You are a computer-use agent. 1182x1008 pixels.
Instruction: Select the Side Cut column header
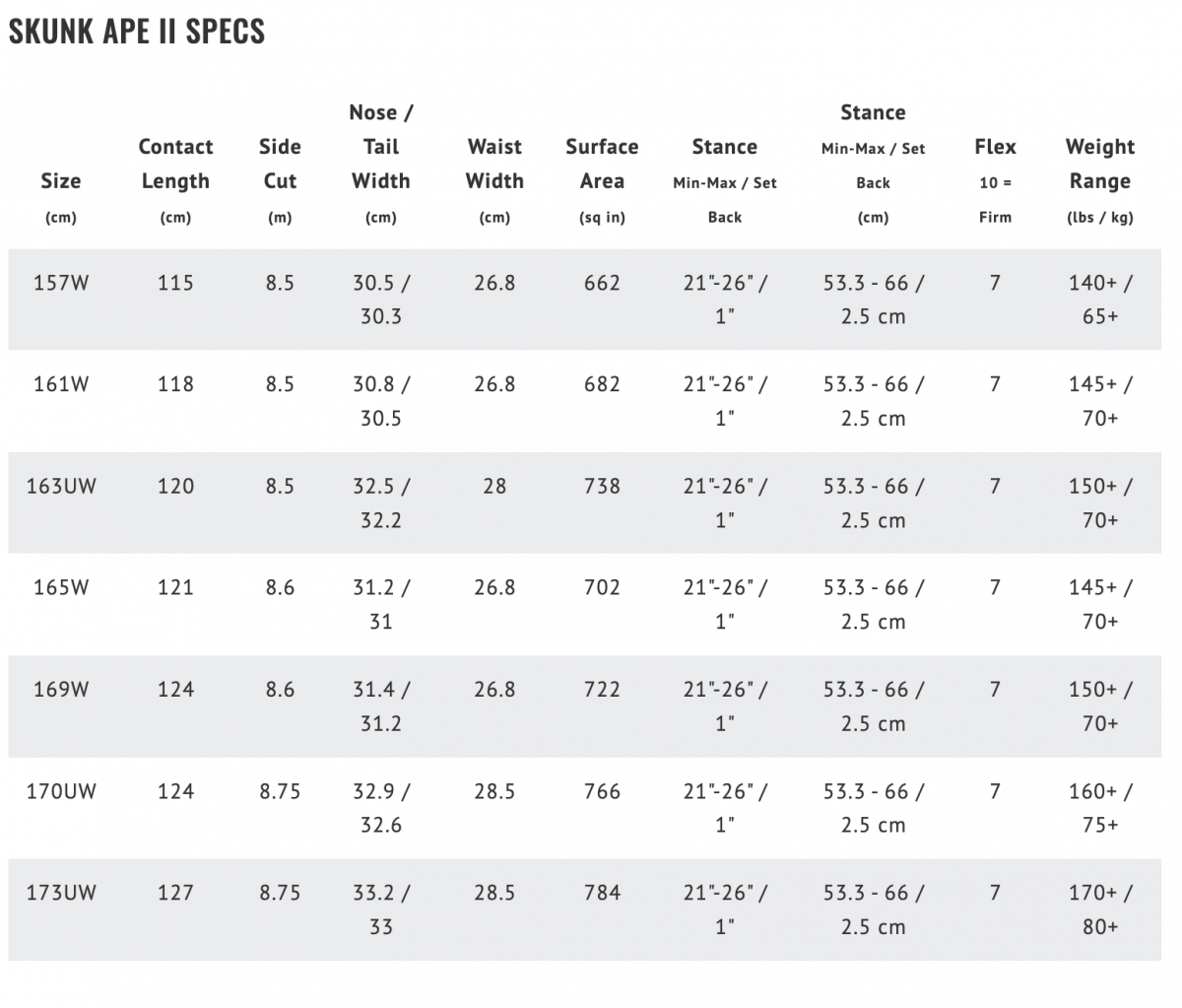point(280,181)
